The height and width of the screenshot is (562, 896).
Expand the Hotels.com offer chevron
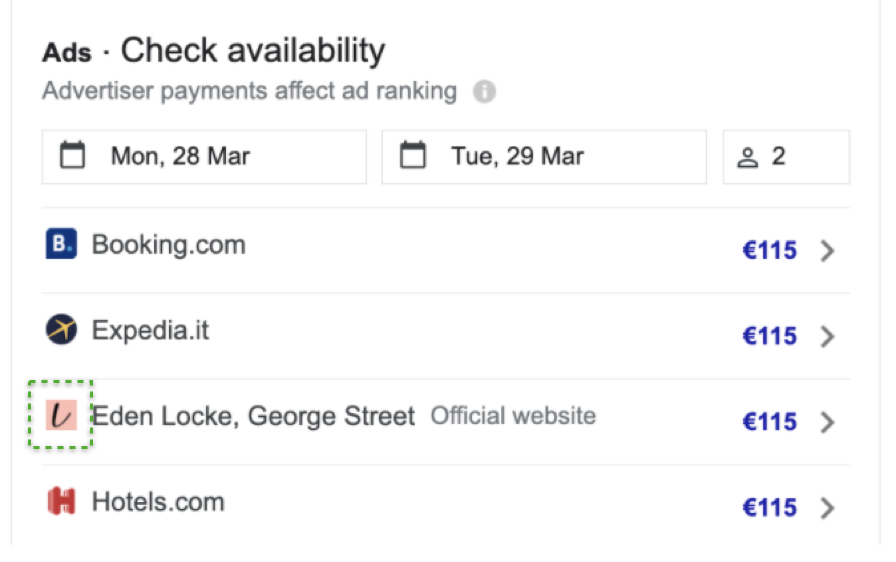(827, 509)
